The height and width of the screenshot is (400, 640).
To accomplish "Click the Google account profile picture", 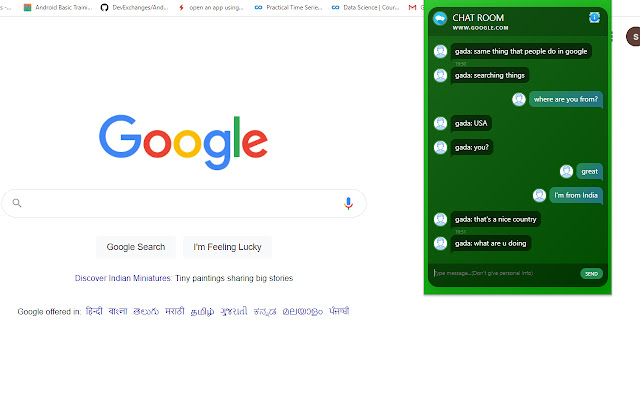I will click(633, 37).
